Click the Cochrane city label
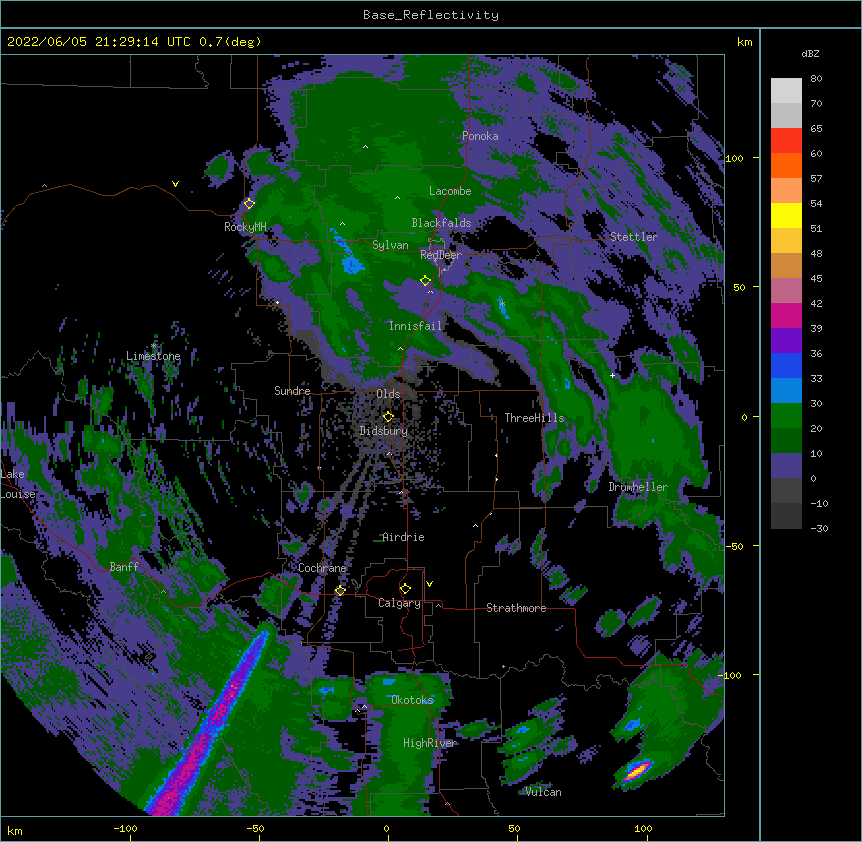 pos(322,568)
